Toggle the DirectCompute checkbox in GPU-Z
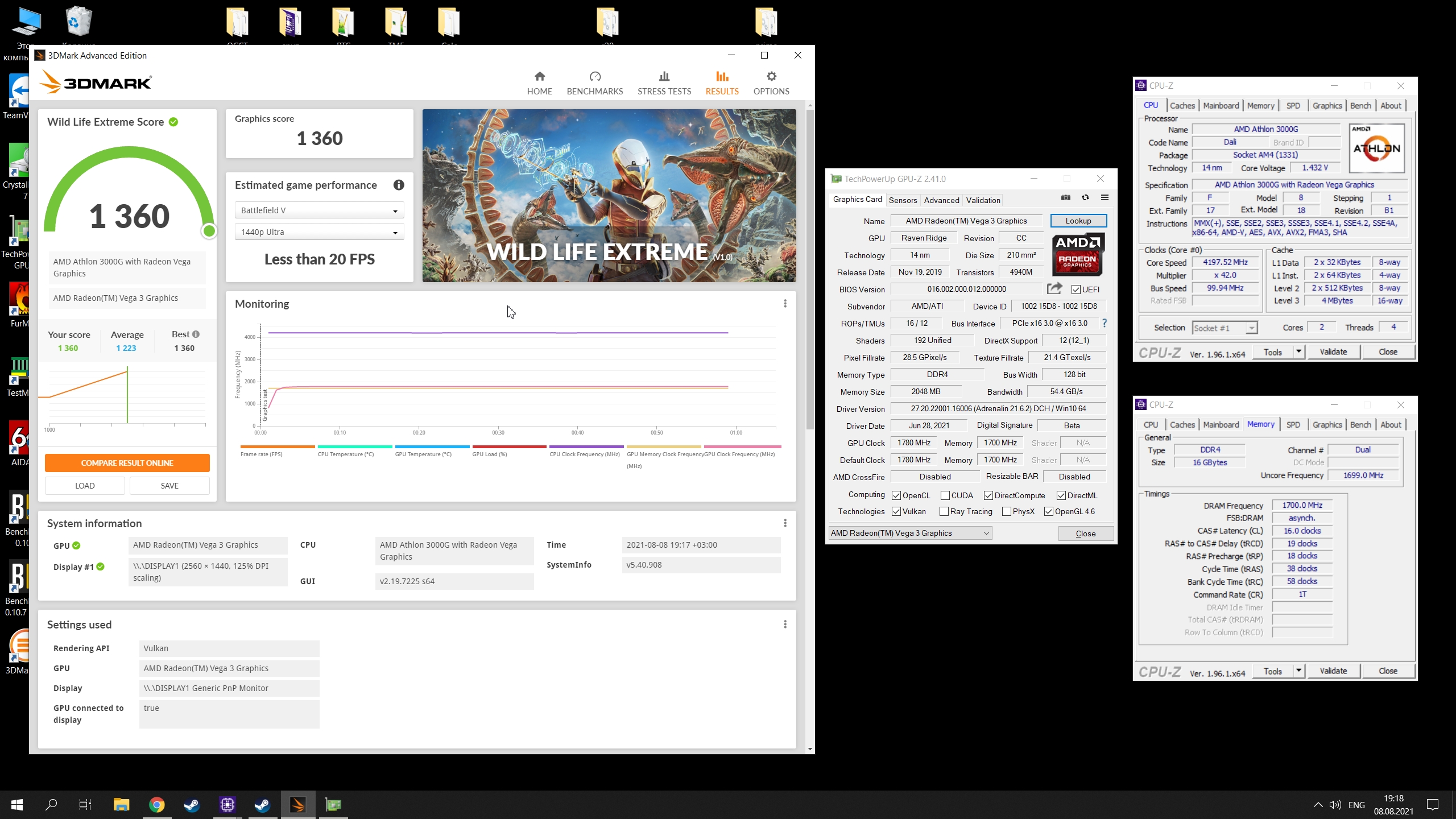This screenshot has width=1456, height=819. point(988,495)
